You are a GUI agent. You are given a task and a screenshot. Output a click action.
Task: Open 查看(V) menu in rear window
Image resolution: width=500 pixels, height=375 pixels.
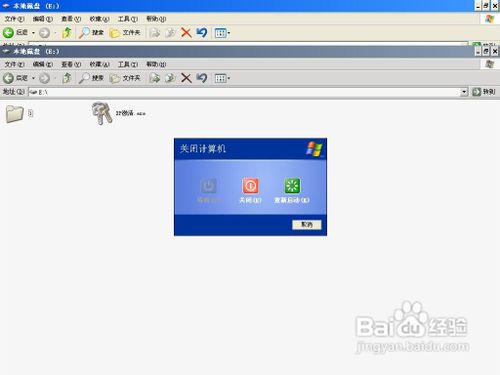click(x=71, y=19)
